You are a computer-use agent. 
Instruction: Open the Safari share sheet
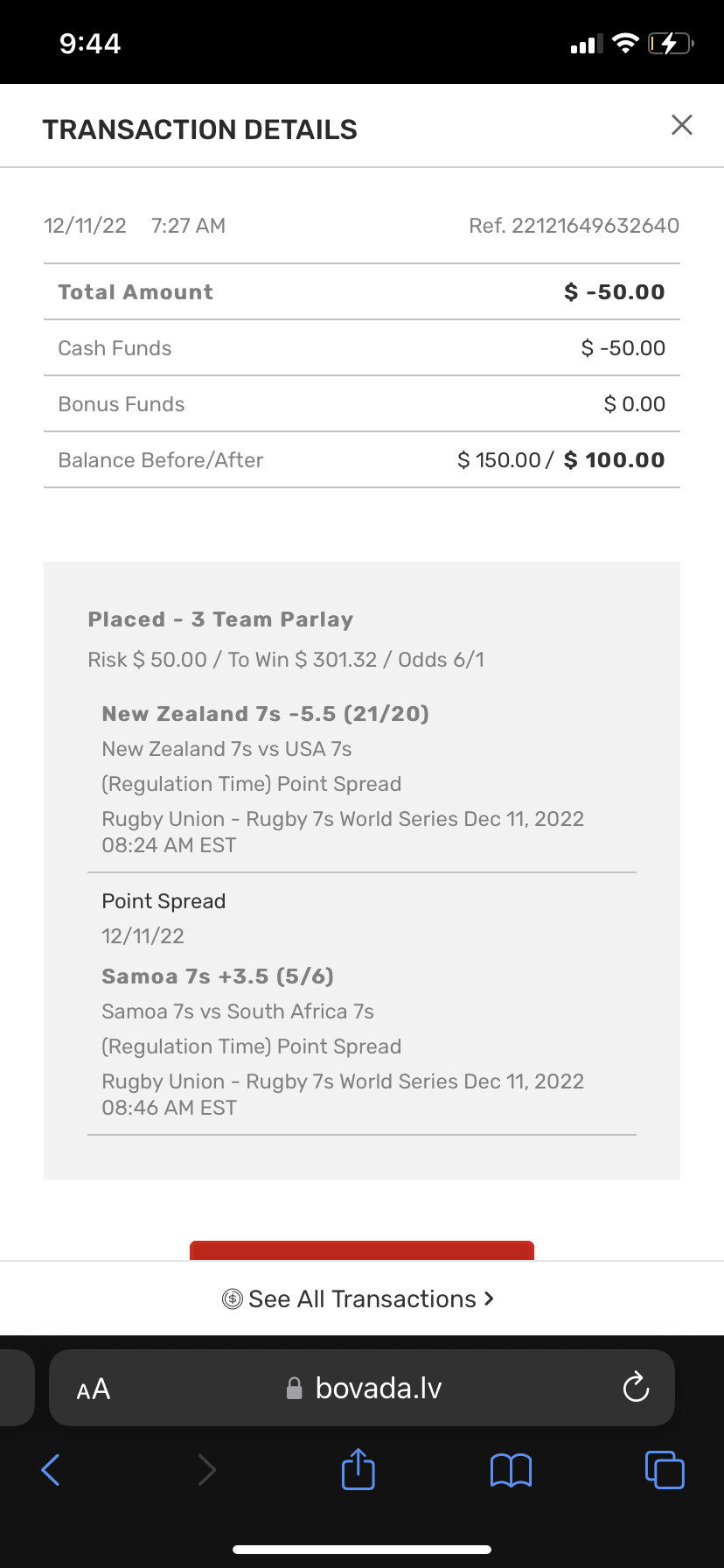(359, 1469)
